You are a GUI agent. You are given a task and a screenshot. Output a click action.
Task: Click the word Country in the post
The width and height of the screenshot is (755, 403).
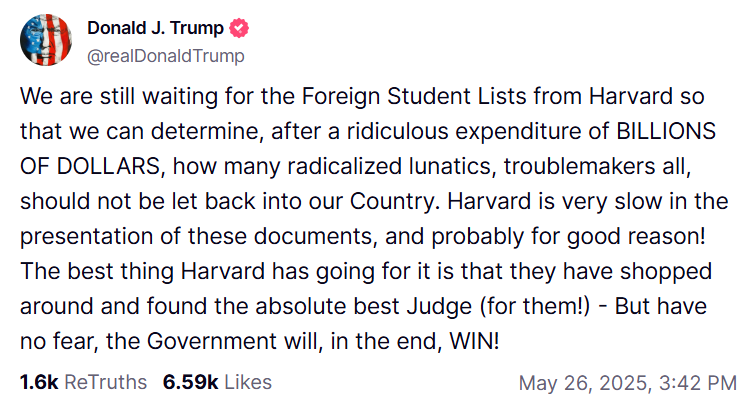[392, 201]
